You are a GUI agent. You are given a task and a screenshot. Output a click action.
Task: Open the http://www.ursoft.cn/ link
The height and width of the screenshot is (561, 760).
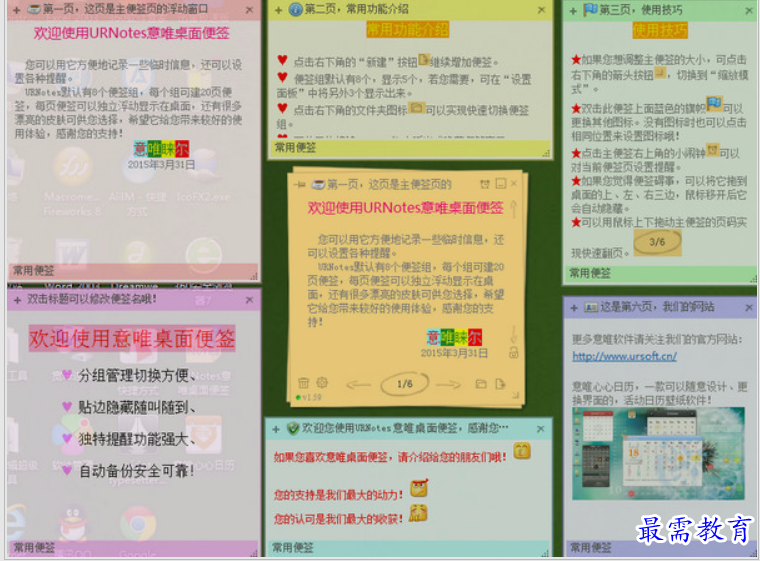click(625, 356)
